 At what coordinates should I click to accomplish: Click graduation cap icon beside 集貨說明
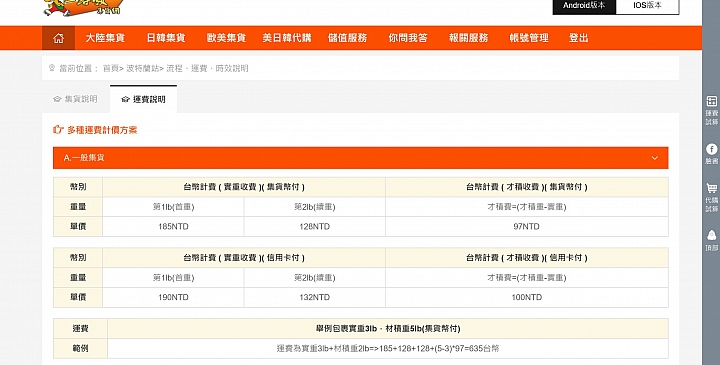(x=57, y=99)
